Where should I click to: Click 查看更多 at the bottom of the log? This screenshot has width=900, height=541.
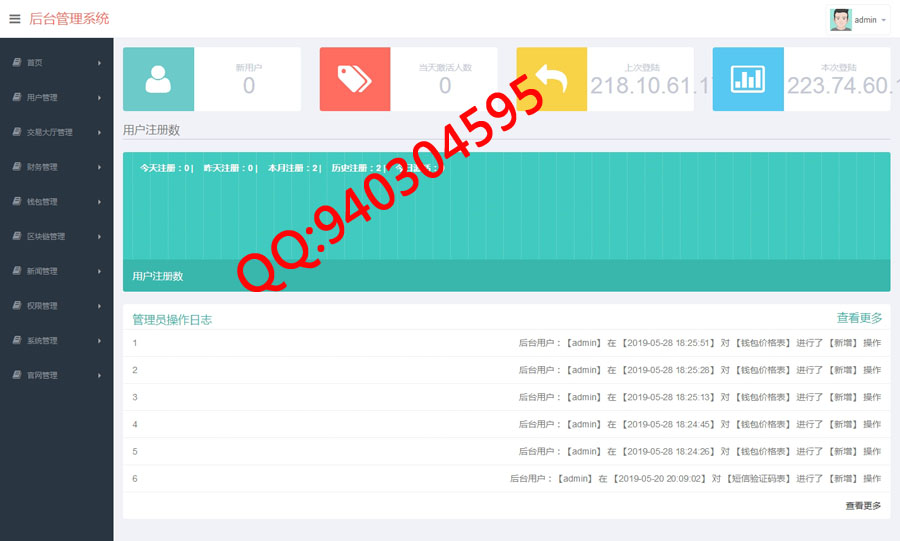tap(863, 506)
